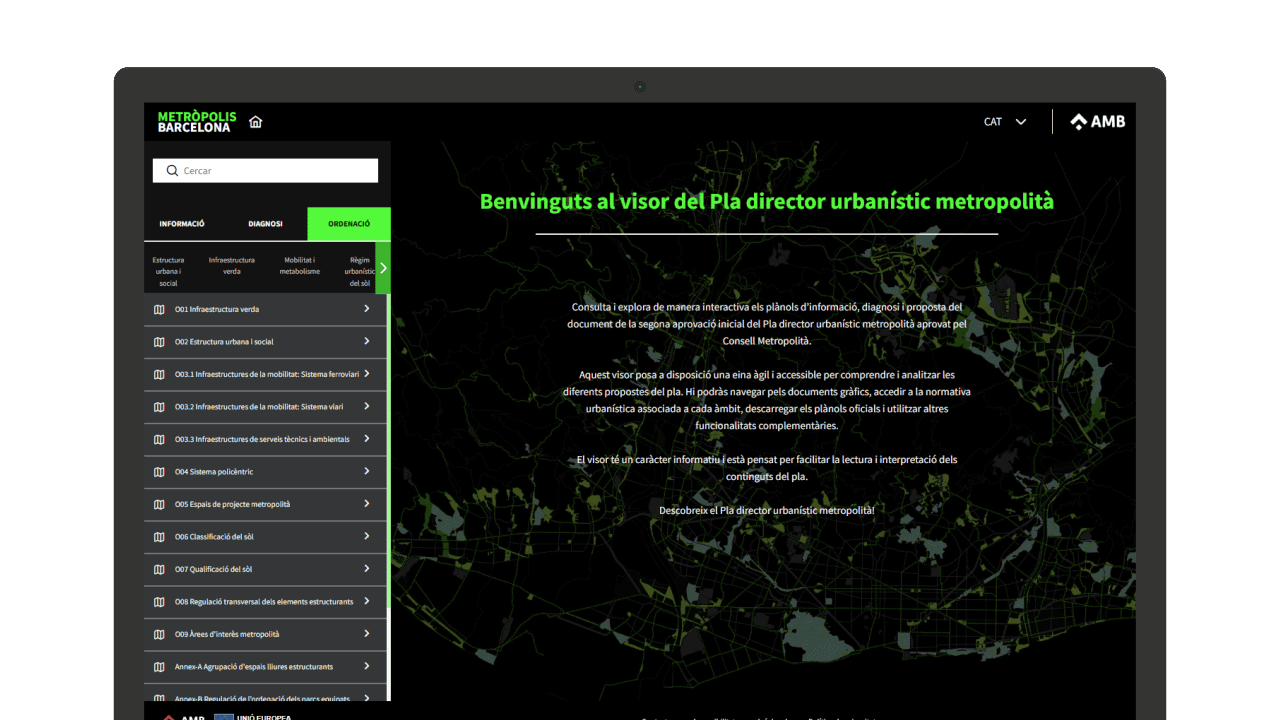
Task: Click the home icon in header
Action: click(x=255, y=122)
